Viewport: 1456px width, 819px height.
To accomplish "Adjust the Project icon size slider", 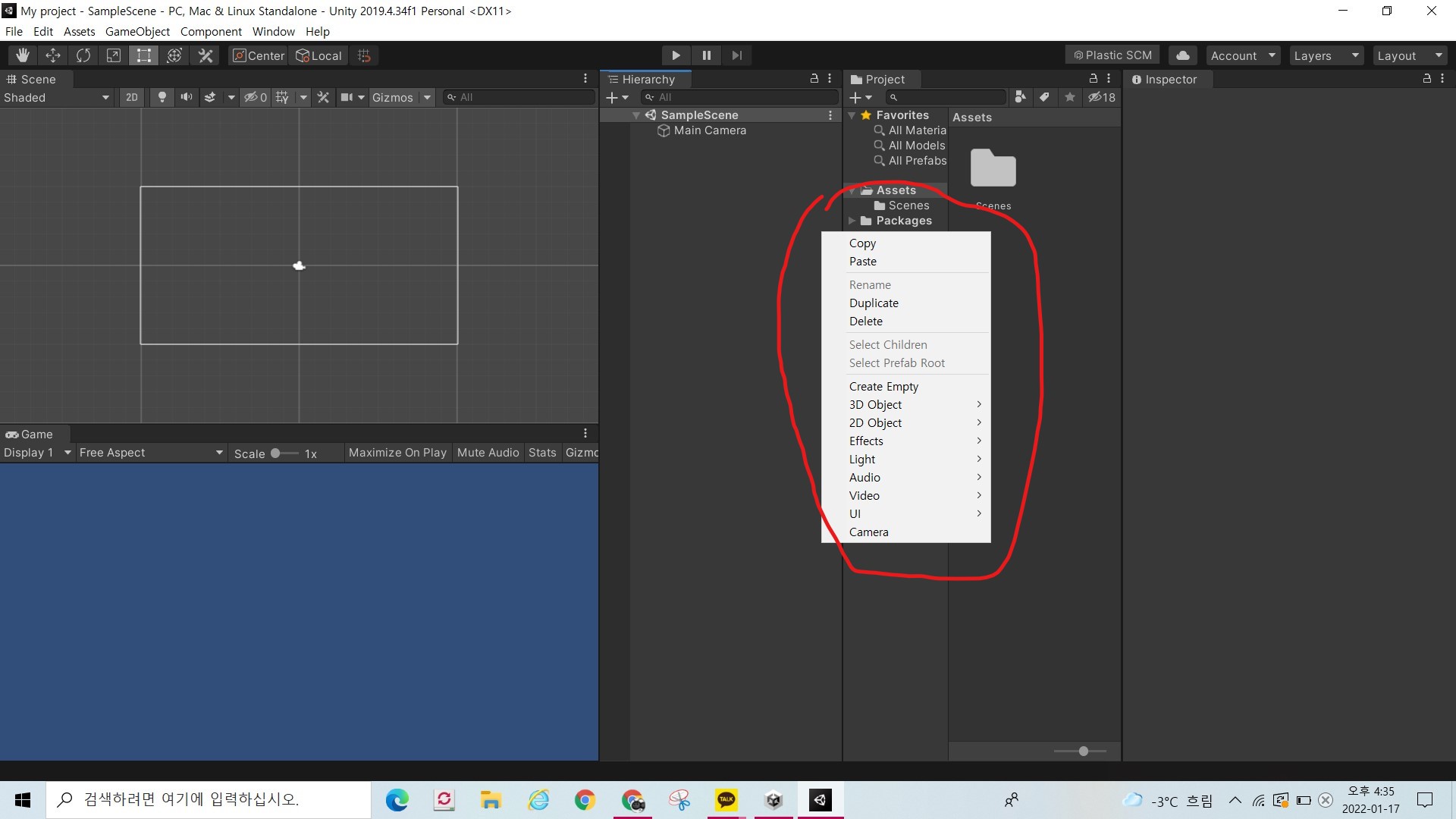I will coord(1083,751).
